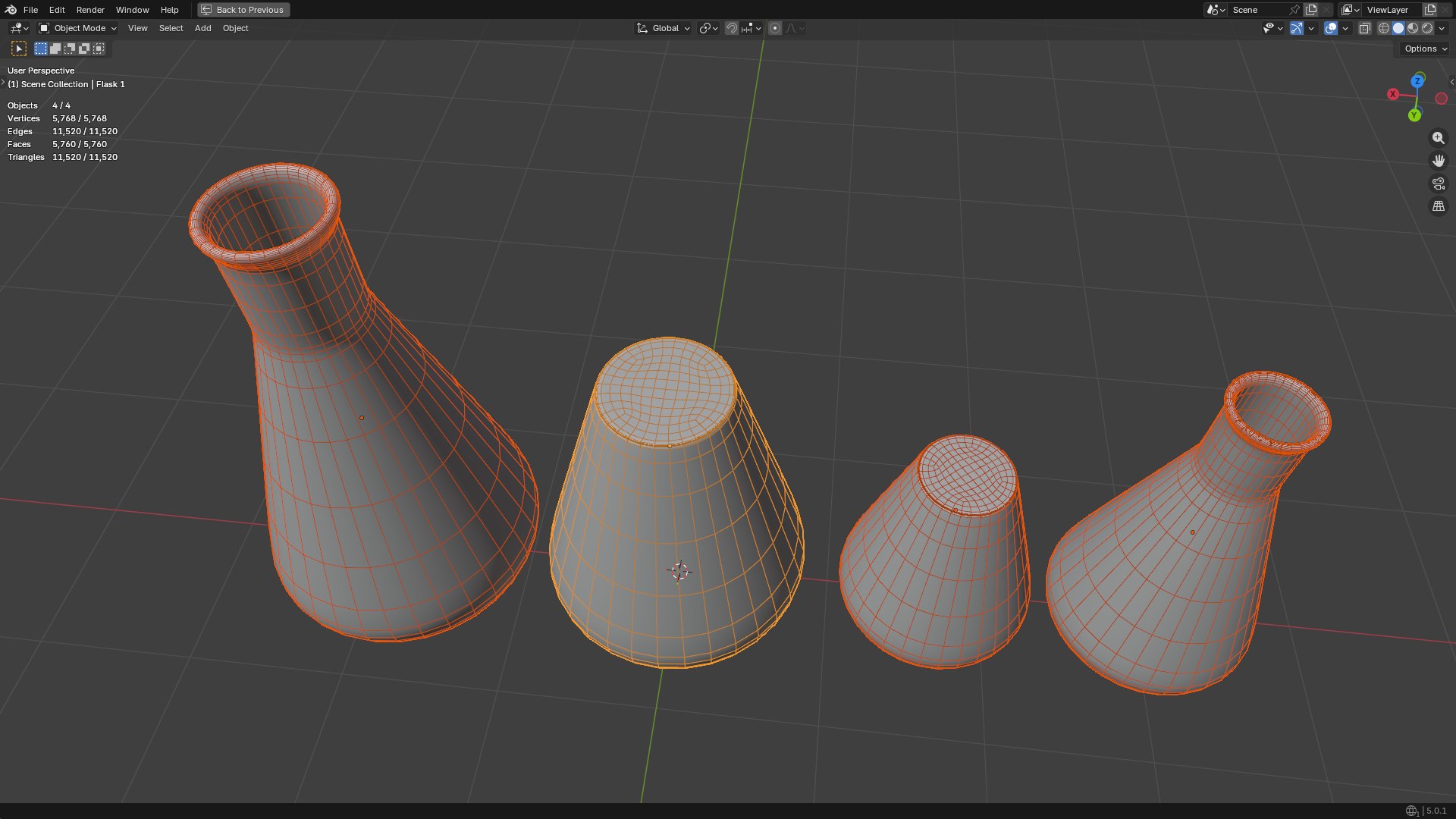Click the Back to Previous button
This screenshot has height=819, width=1456.
pyautogui.click(x=243, y=10)
